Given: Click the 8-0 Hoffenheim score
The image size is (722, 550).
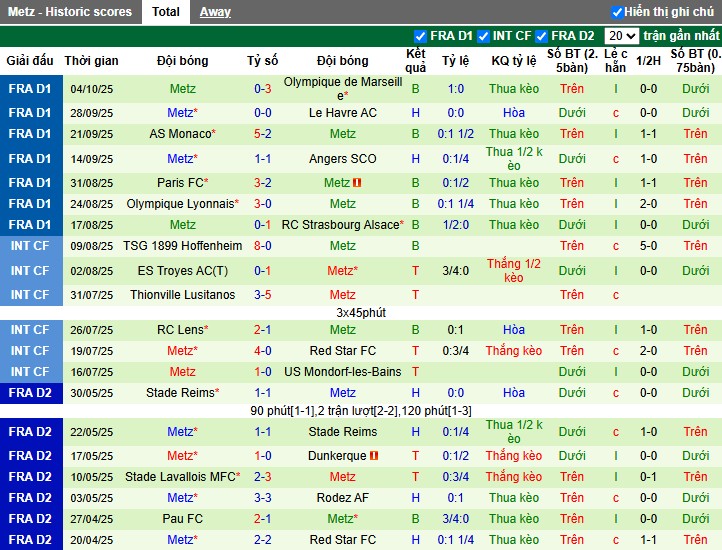Looking at the screenshot, I should click(x=262, y=246).
